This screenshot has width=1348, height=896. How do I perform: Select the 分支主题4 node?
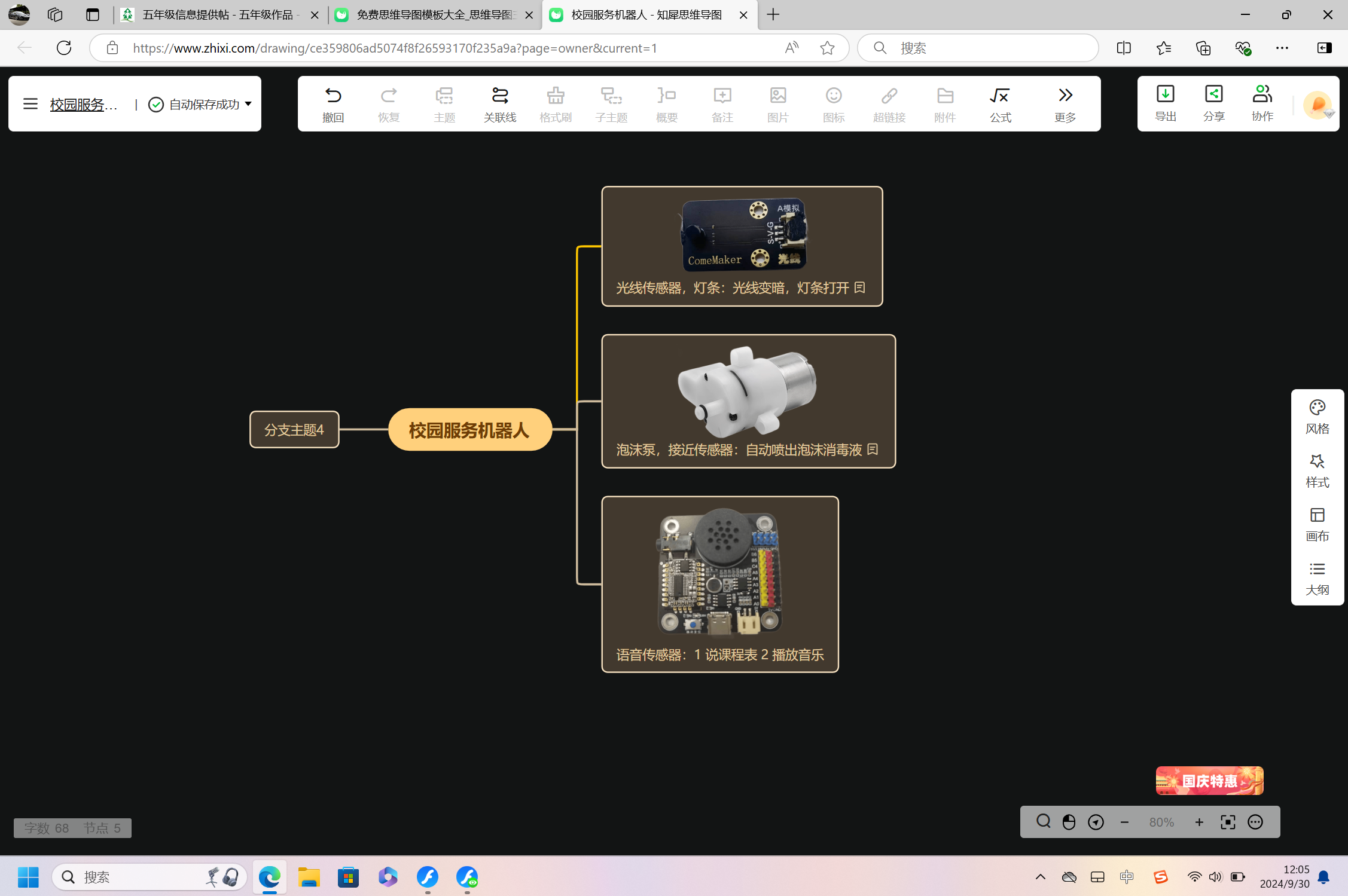[x=294, y=430]
